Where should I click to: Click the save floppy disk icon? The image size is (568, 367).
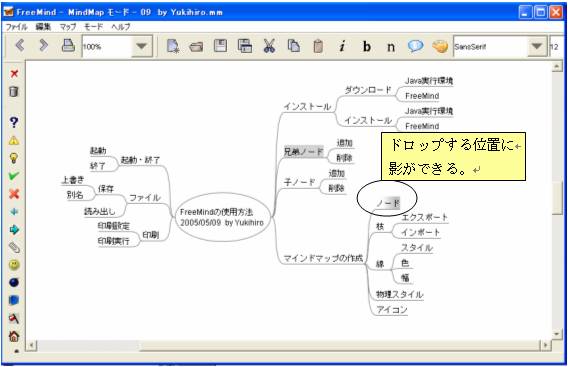pyautogui.click(x=220, y=46)
